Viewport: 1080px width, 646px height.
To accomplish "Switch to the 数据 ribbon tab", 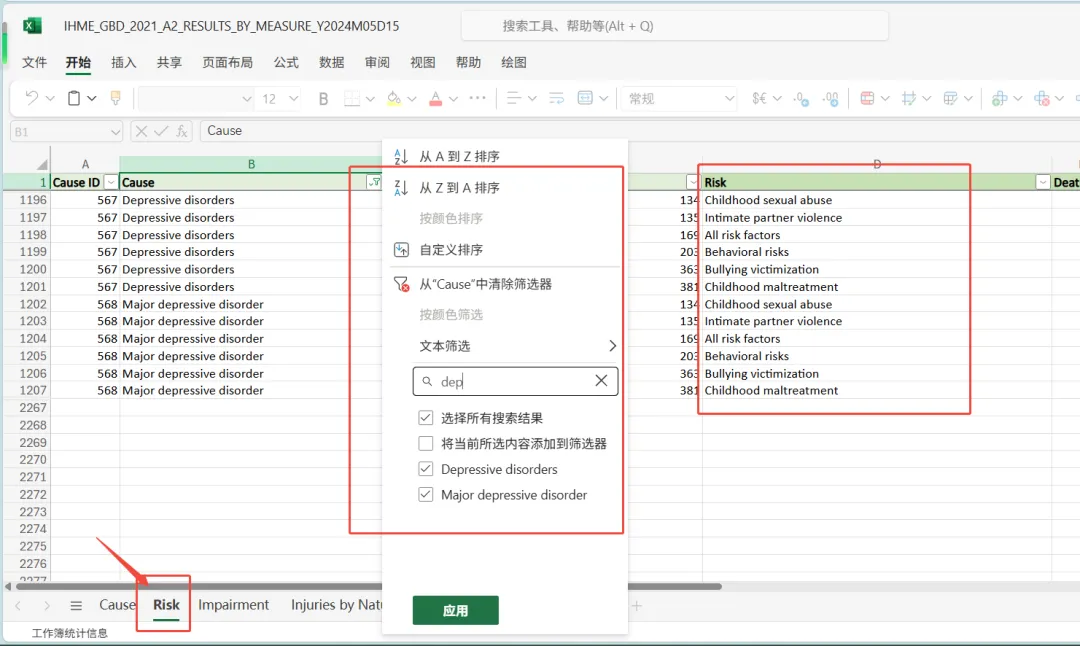I will pos(331,63).
